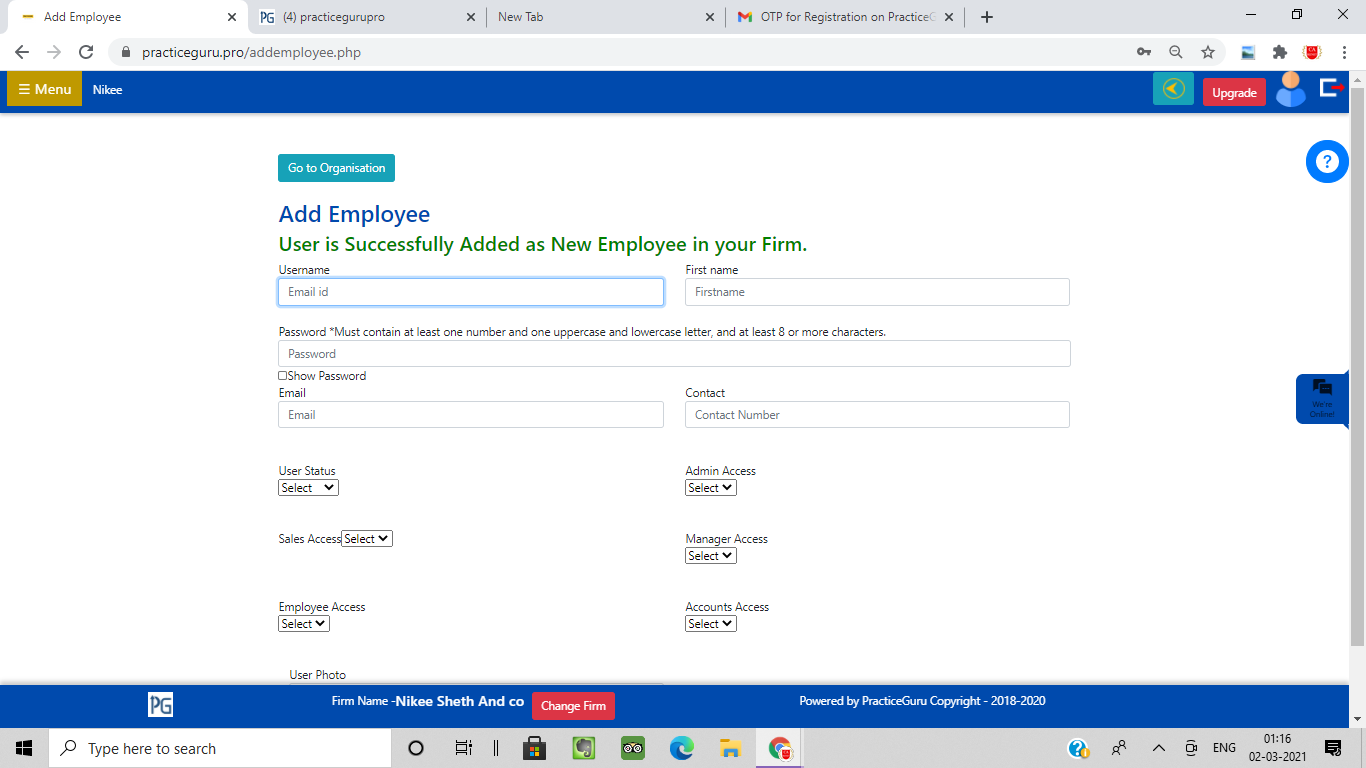Click the Nikee firm name in header
Image resolution: width=1366 pixels, height=768 pixels.
[107, 90]
